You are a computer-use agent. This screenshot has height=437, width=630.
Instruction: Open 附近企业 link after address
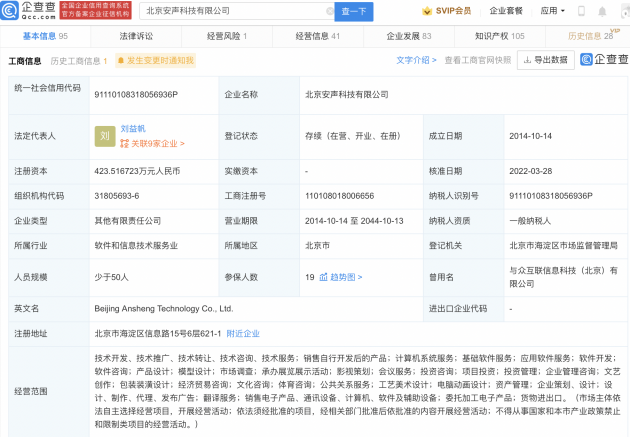coord(243,333)
